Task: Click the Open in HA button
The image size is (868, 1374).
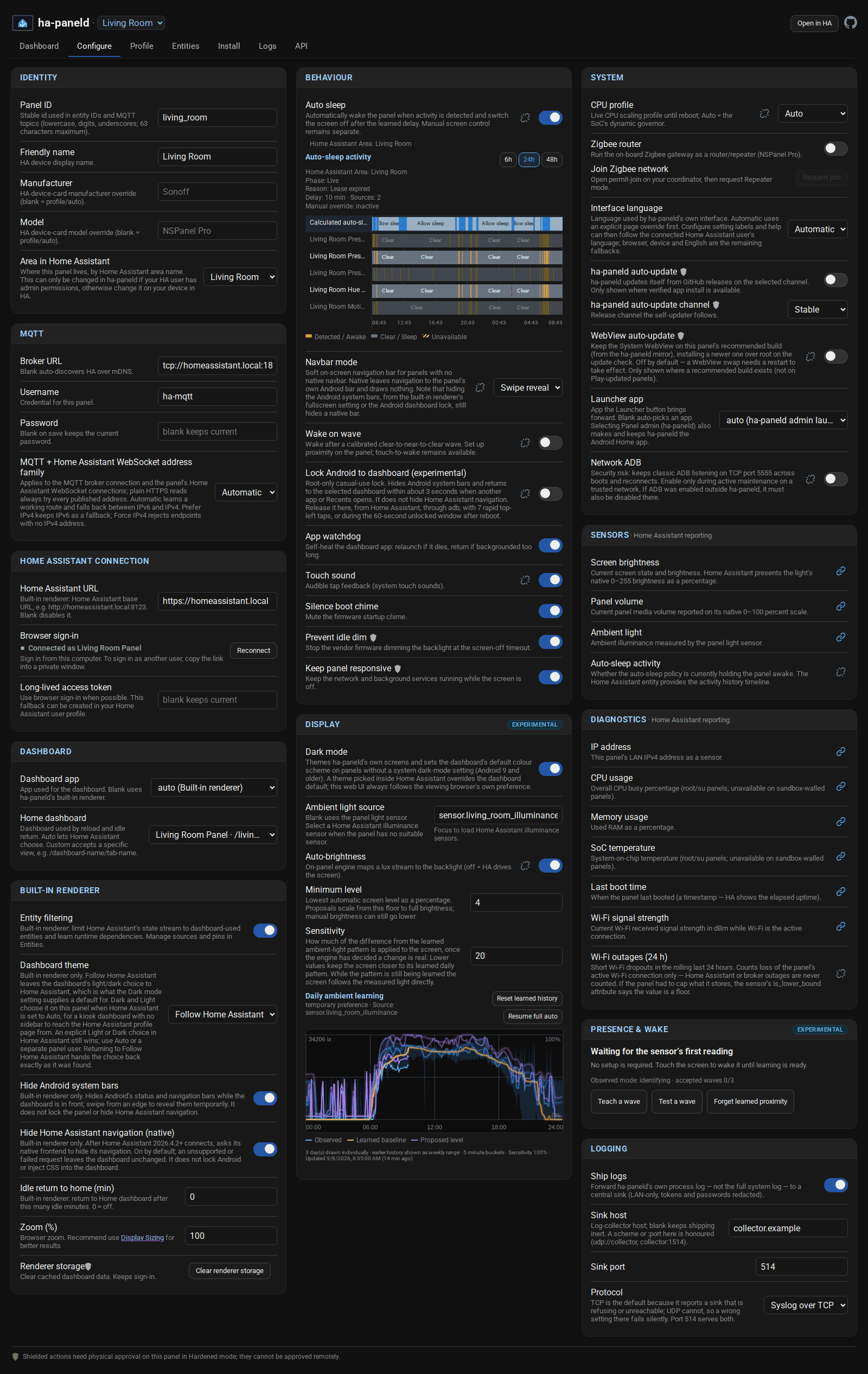Action: click(x=814, y=23)
